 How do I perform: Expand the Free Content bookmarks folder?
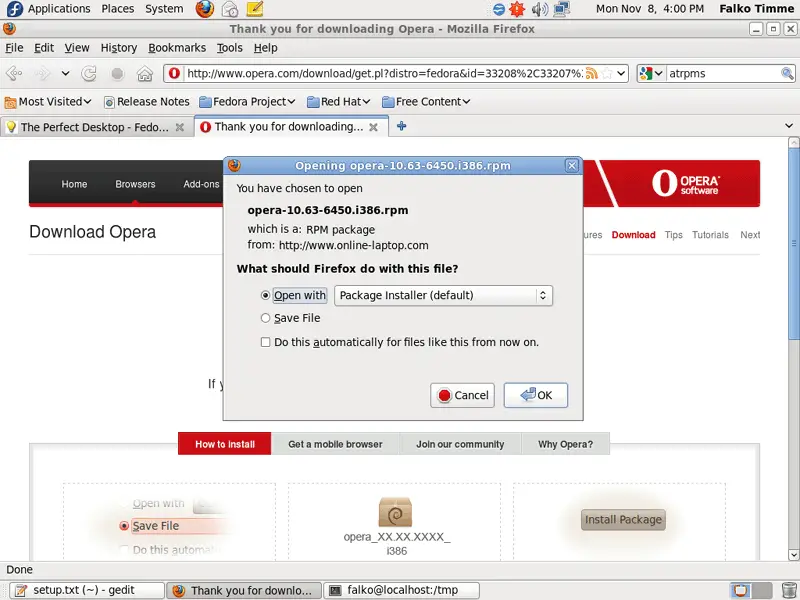click(x=426, y=102)
